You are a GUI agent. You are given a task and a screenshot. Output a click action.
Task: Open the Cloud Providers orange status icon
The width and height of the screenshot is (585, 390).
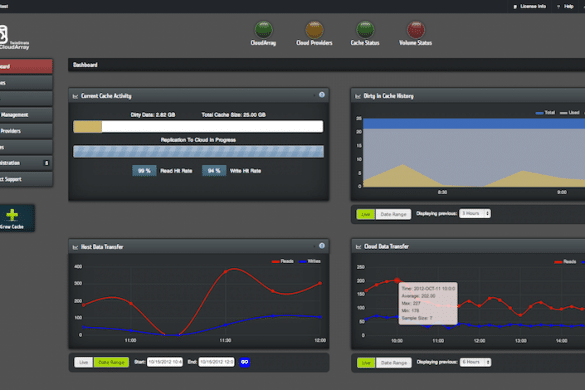pyautogui.click(x=314, y=30)
